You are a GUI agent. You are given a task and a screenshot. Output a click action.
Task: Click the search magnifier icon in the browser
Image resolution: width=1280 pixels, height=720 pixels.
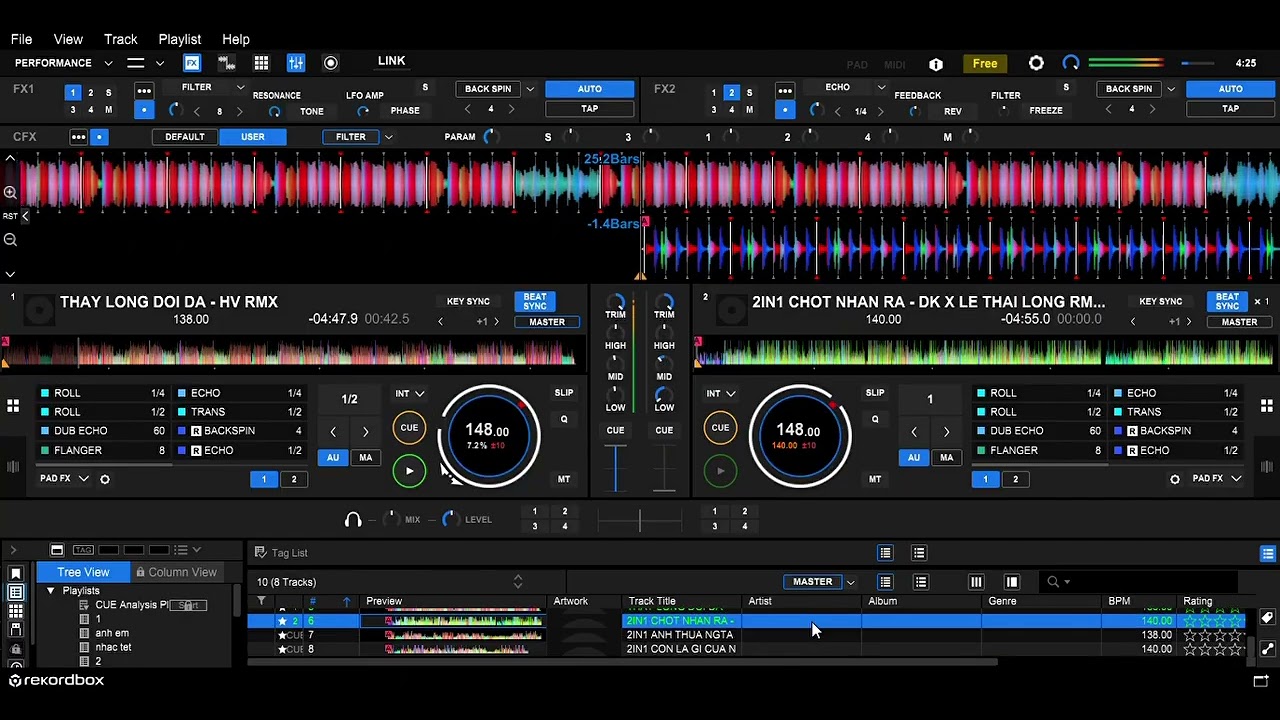point(1053,582)
